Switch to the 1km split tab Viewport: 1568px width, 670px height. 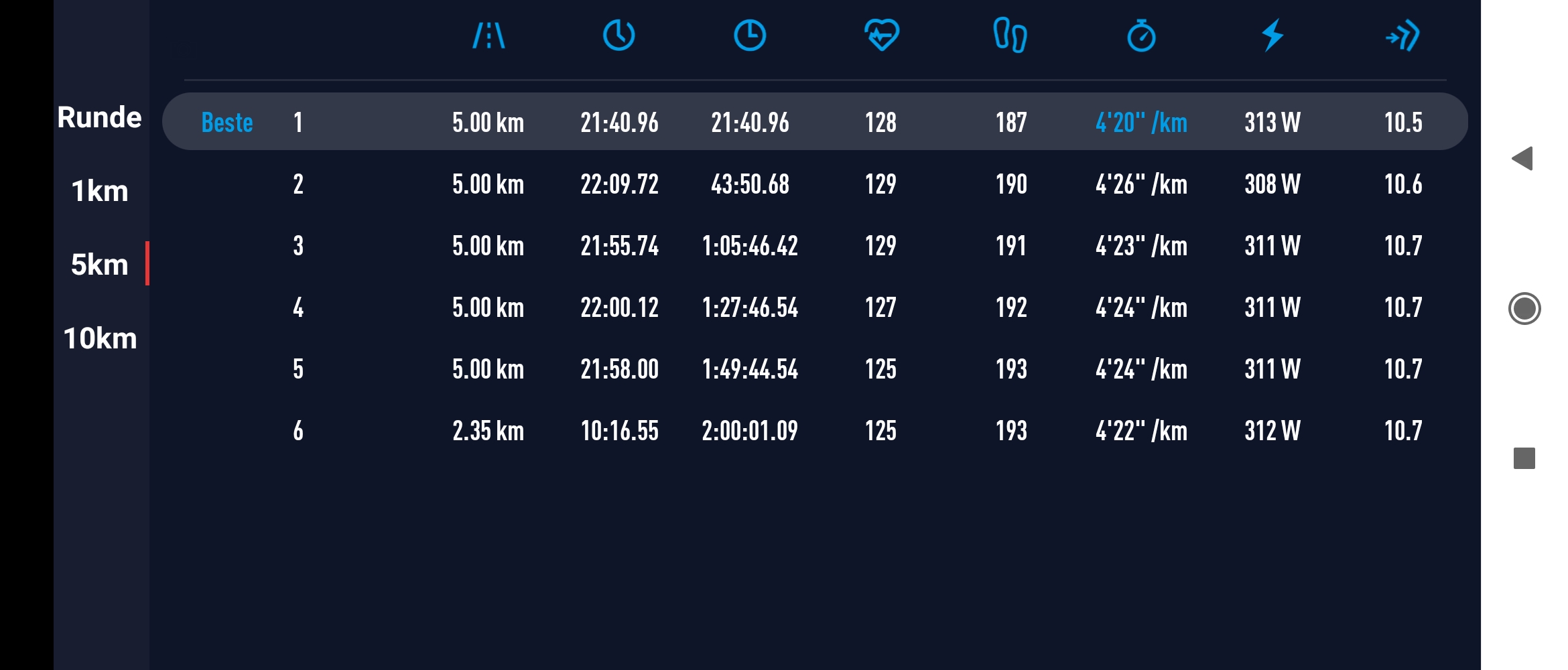coord(100,192)
